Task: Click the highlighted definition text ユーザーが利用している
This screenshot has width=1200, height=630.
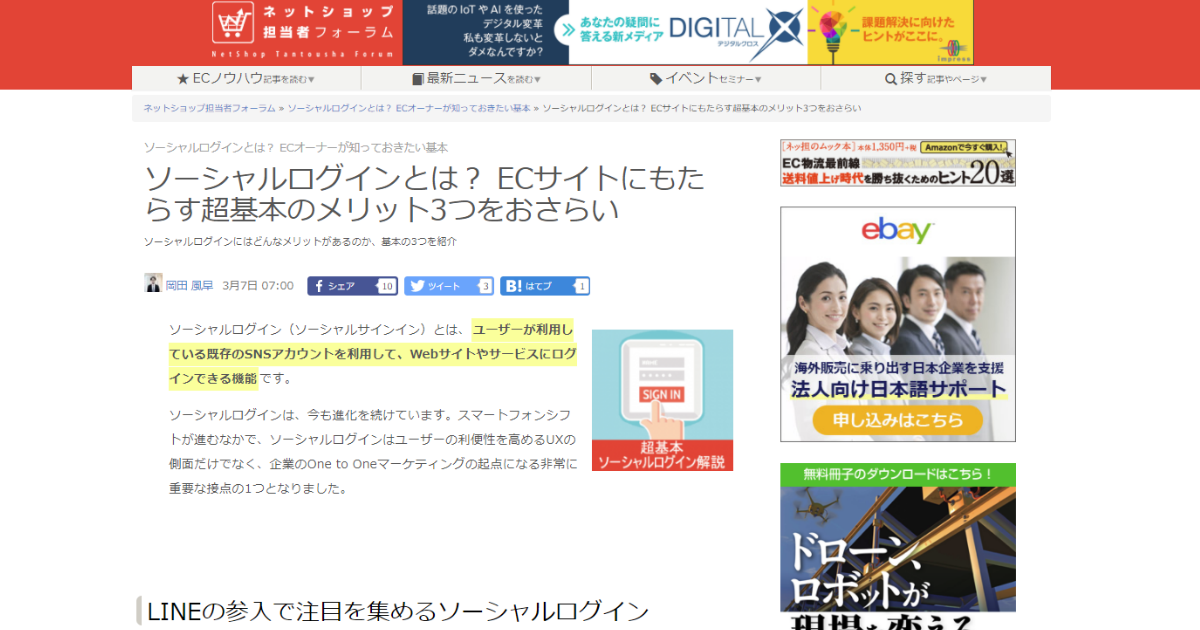Action: (x=372, y=353)
